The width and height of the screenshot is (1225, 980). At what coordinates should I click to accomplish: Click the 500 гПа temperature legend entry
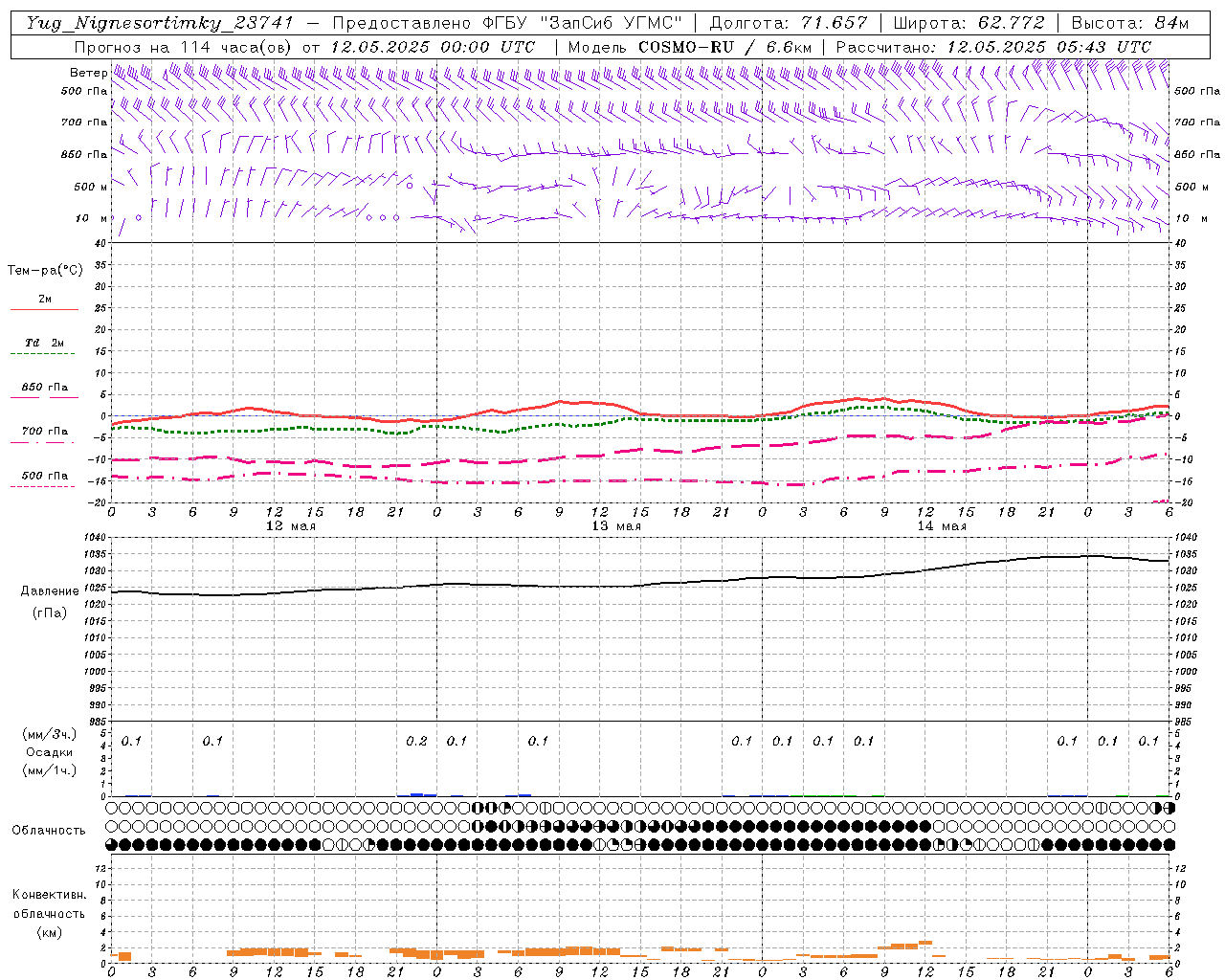[x=45, y=476]
